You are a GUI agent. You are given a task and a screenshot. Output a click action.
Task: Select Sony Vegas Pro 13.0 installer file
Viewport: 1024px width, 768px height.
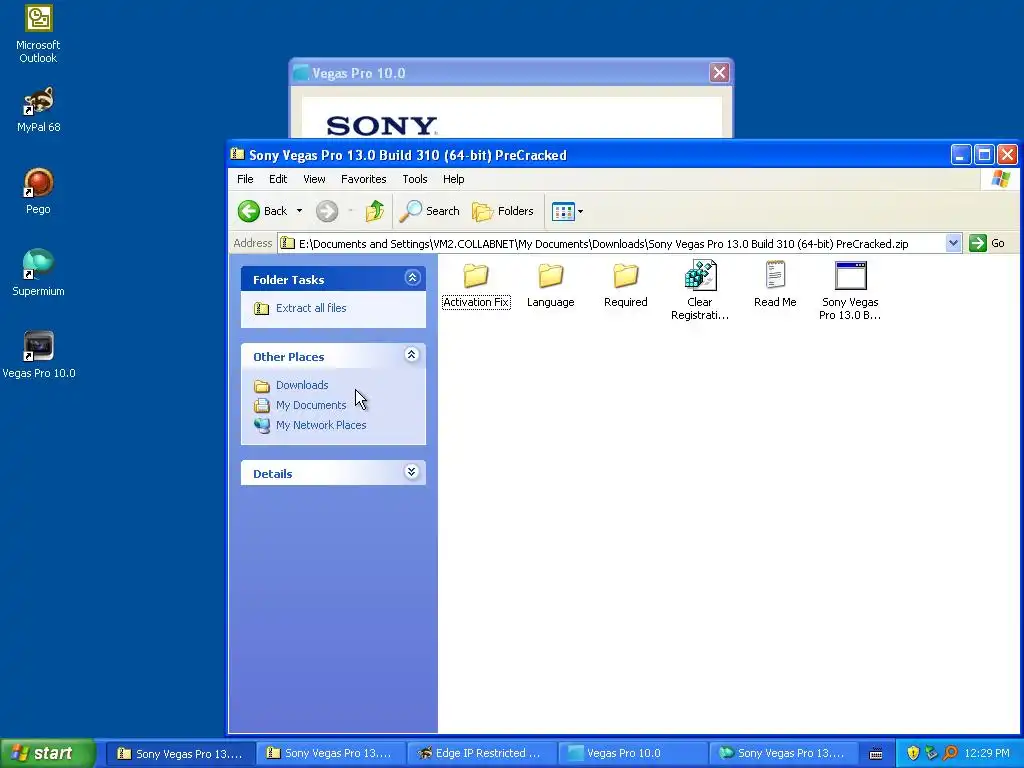click(850, 290)
